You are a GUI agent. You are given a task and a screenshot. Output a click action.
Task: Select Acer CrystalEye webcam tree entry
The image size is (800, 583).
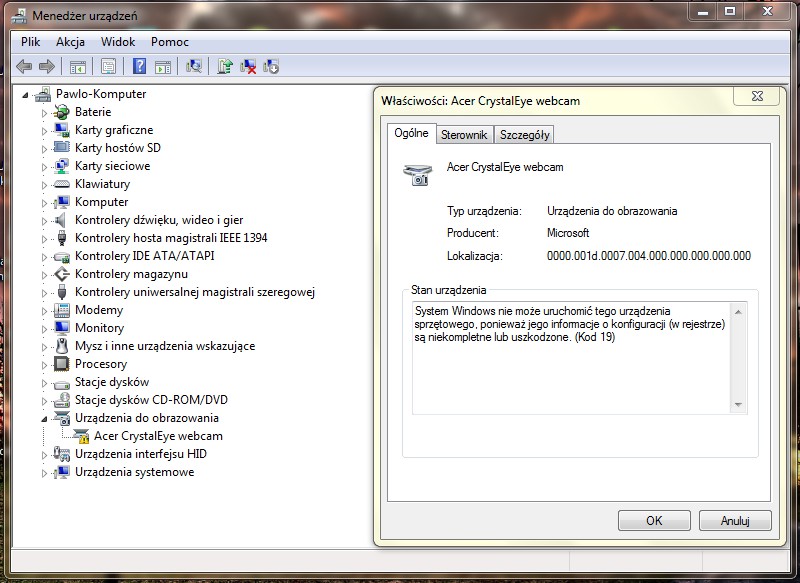(158, 436)
